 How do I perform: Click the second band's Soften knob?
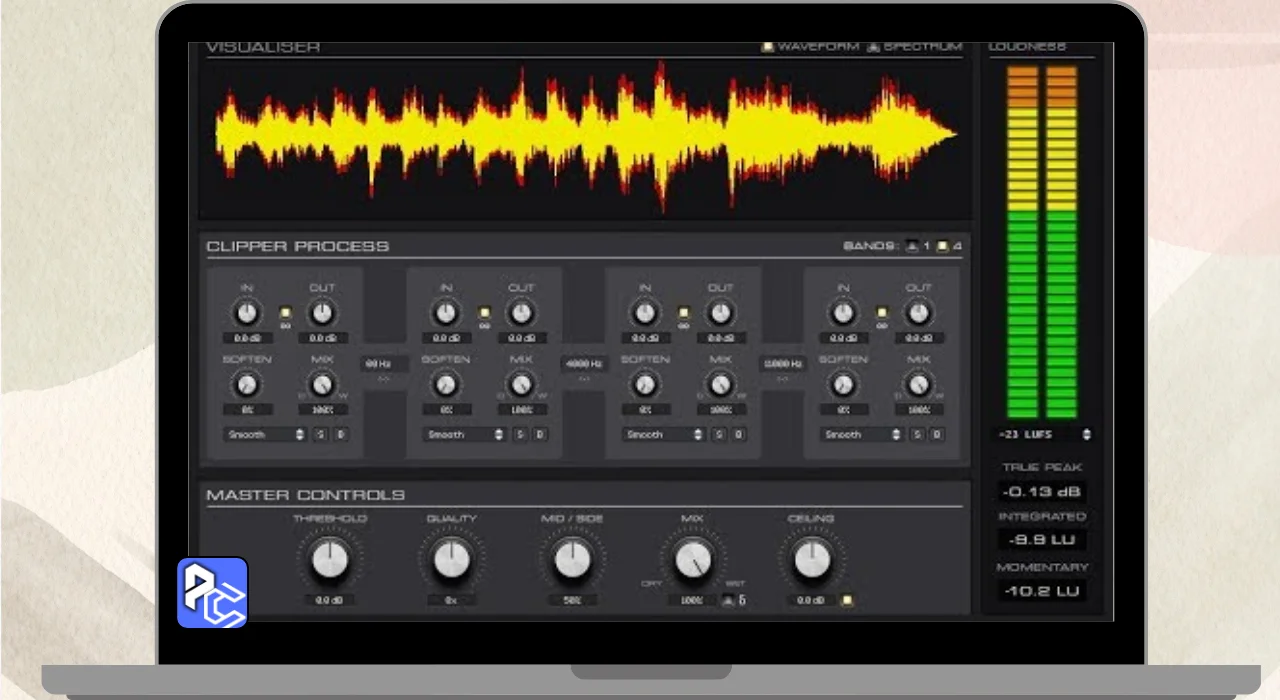[x=446, y=385]
